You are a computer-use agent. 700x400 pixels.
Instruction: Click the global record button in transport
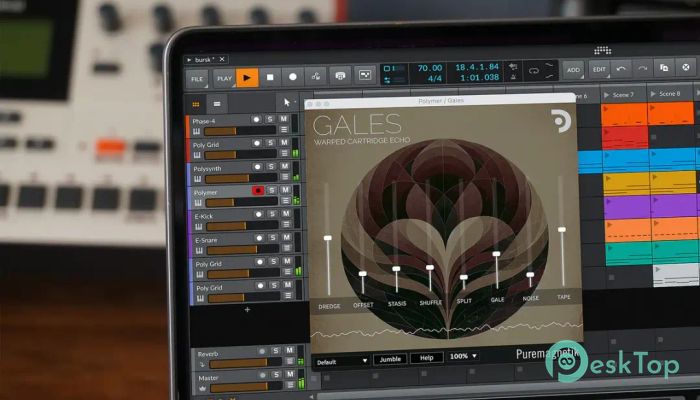coord(293,77)
